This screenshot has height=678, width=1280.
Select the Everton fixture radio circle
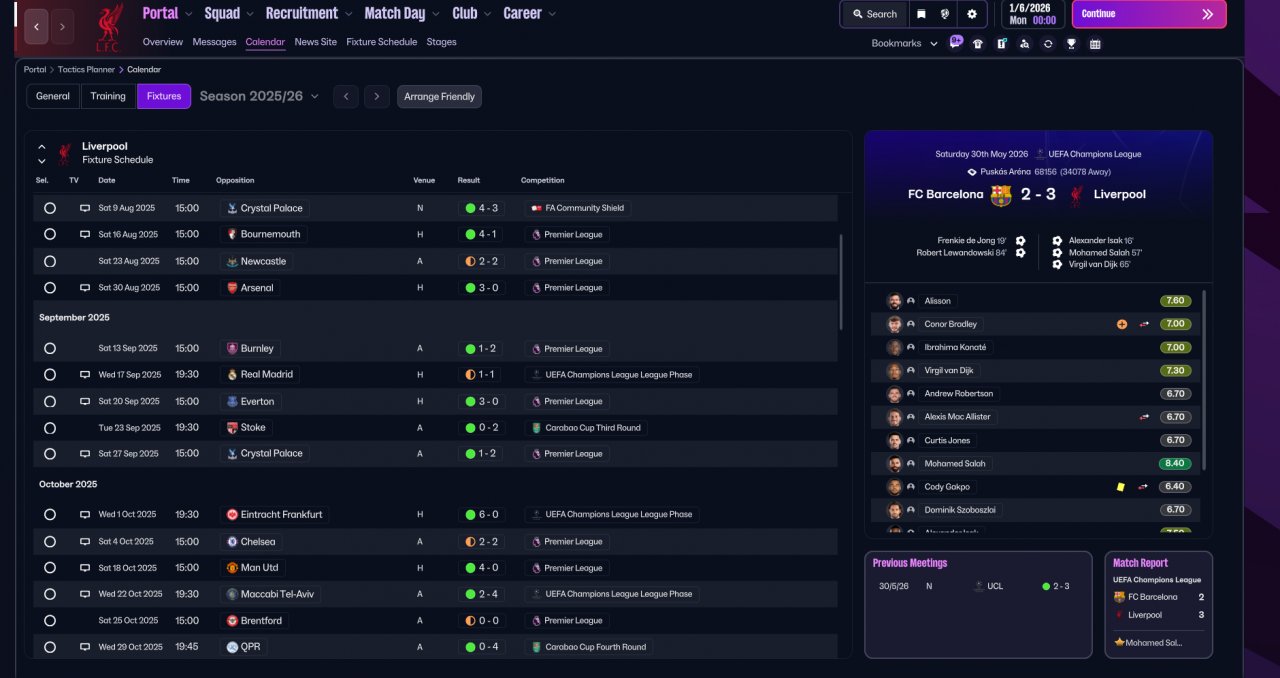point(50,401)
